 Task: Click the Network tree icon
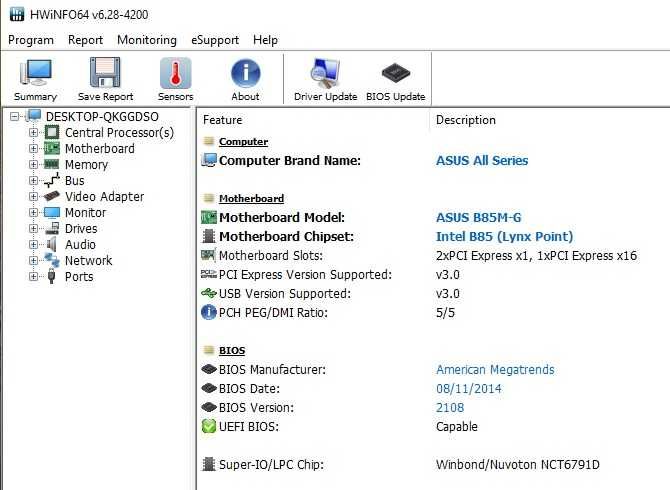point(52,260)
